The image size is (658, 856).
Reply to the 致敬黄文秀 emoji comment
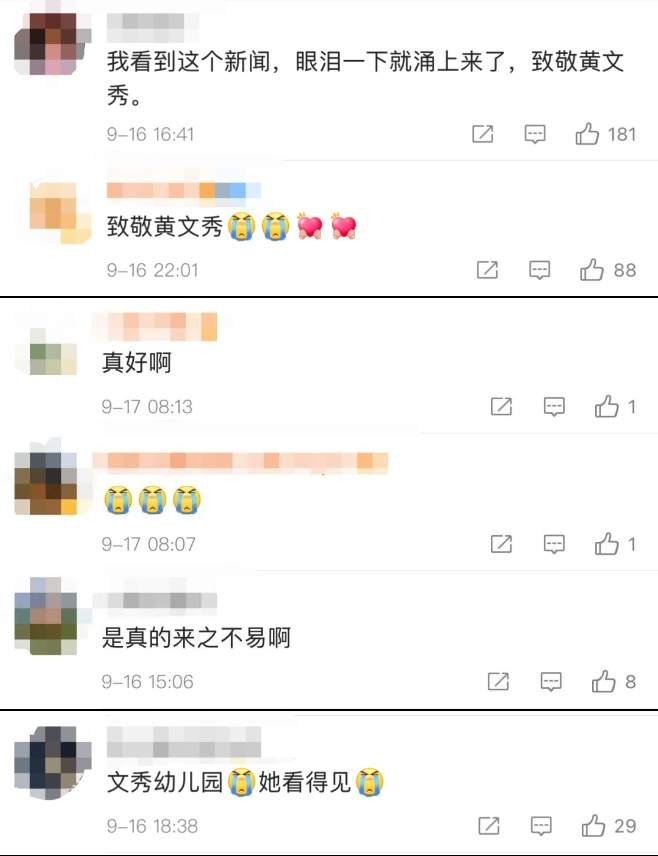[540, 270]
